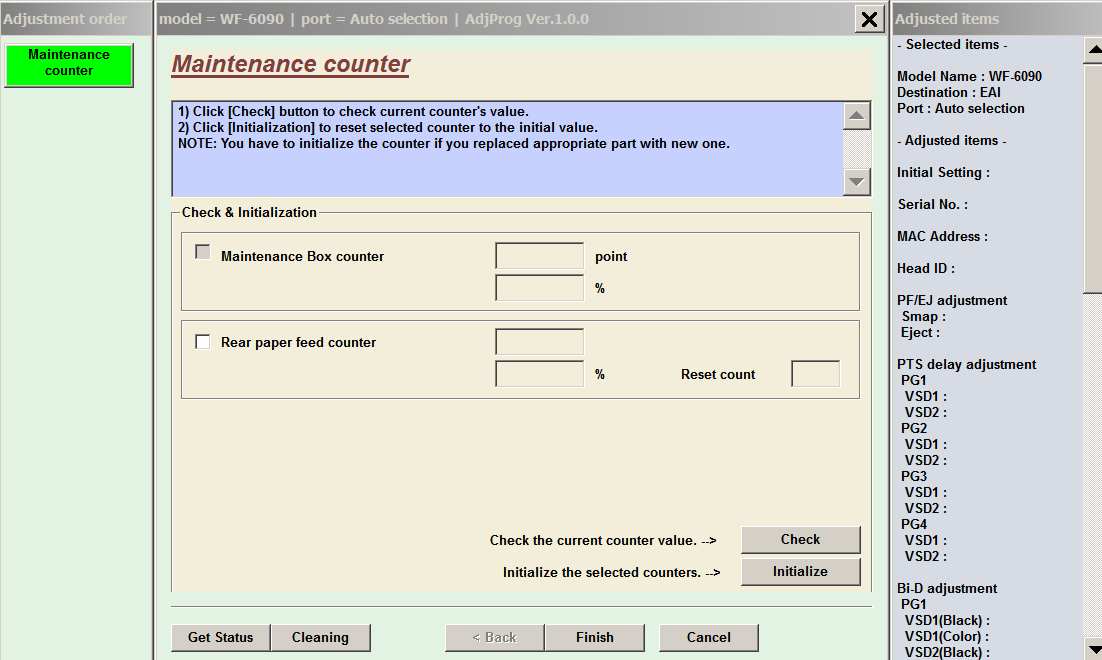
Task: Click 'Initial Setting :' entry
Action: 943,172
